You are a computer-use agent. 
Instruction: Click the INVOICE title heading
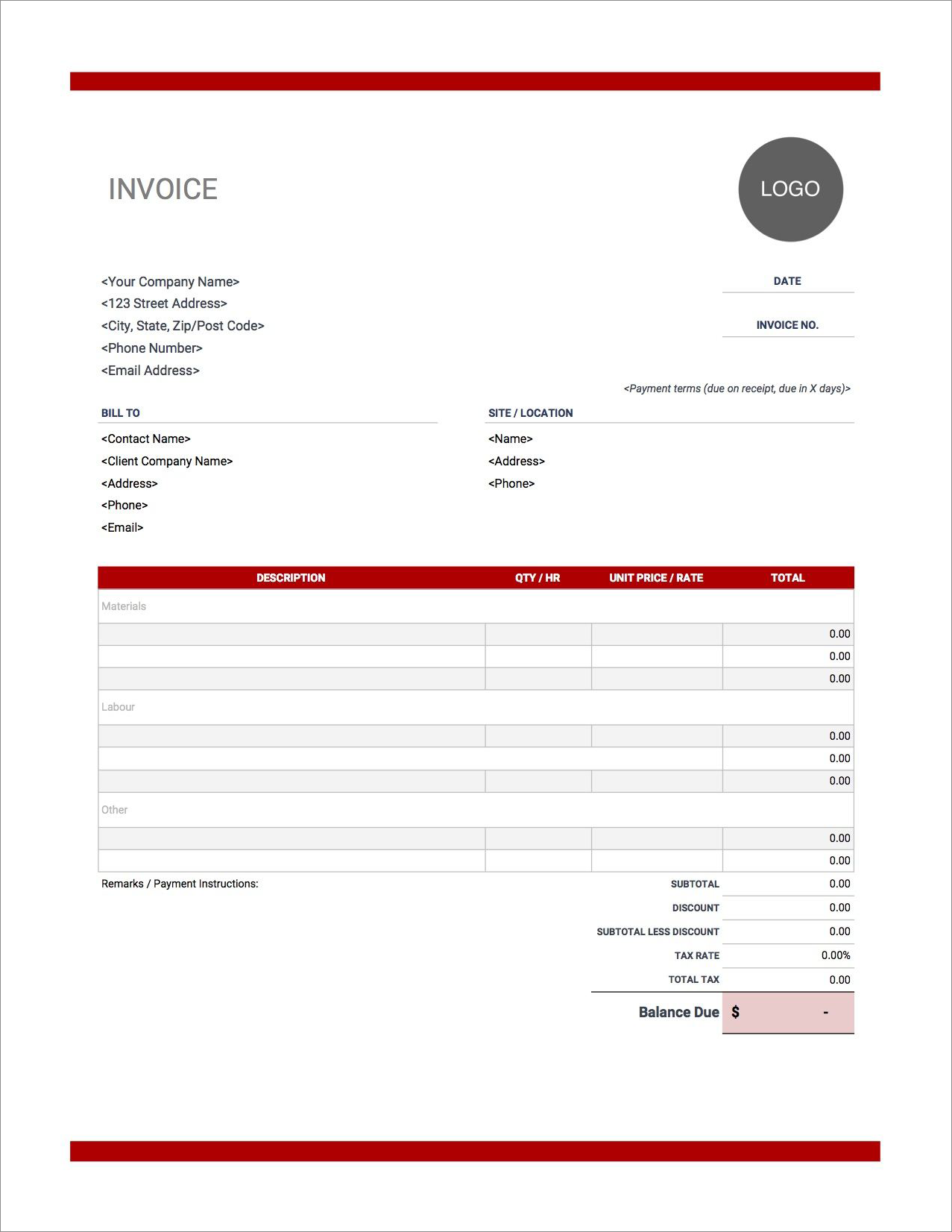(163, 189)
